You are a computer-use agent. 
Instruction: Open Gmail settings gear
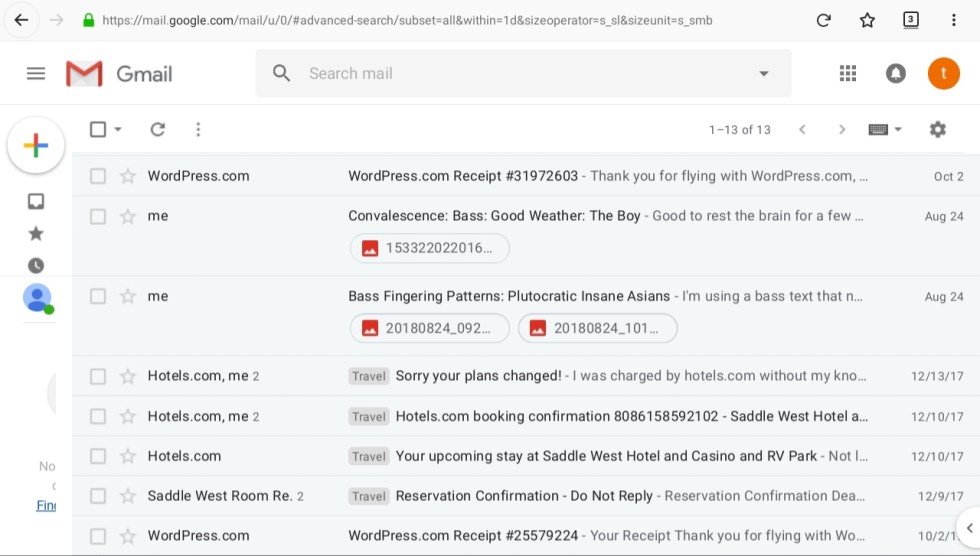pyautogui.click(x=937, y=129)
